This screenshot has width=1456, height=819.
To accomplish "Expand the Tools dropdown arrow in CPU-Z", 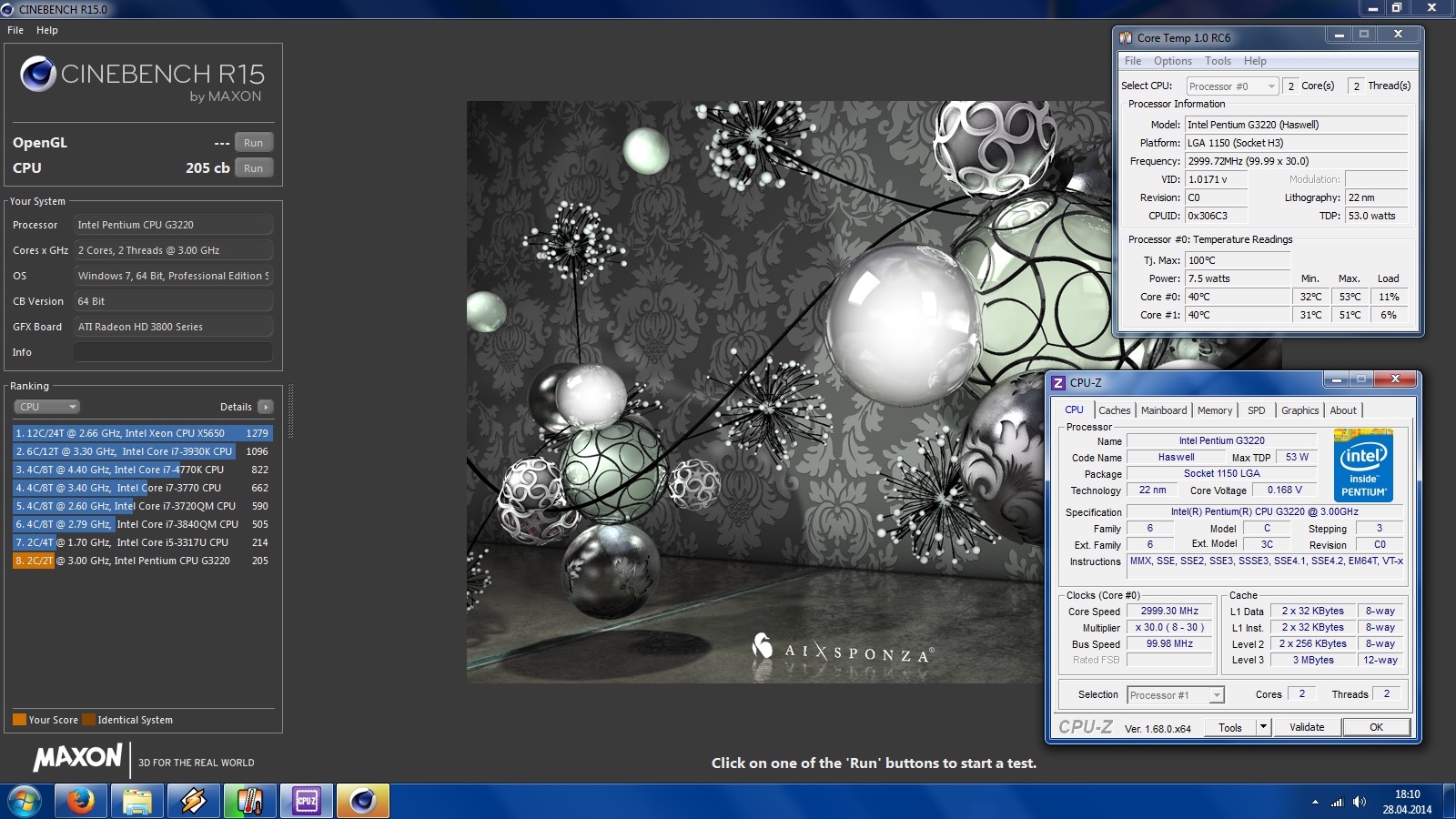I will pyautogui.click(x=1263, y=727).
